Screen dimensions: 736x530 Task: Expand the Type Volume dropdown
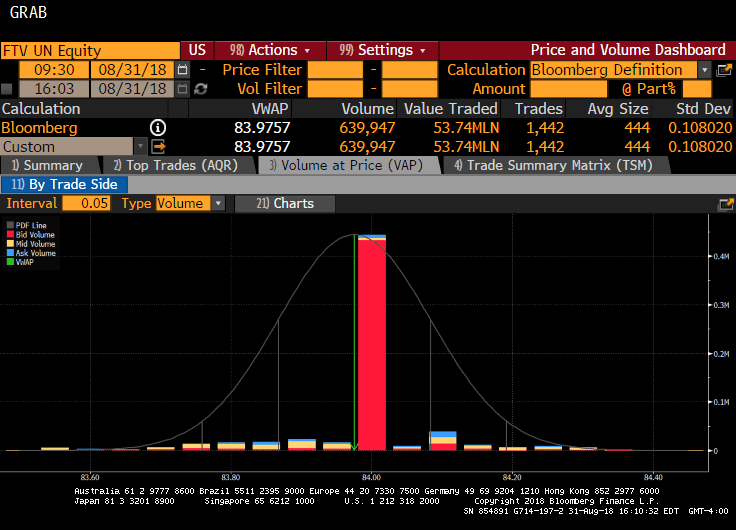[x=218, y=204]
